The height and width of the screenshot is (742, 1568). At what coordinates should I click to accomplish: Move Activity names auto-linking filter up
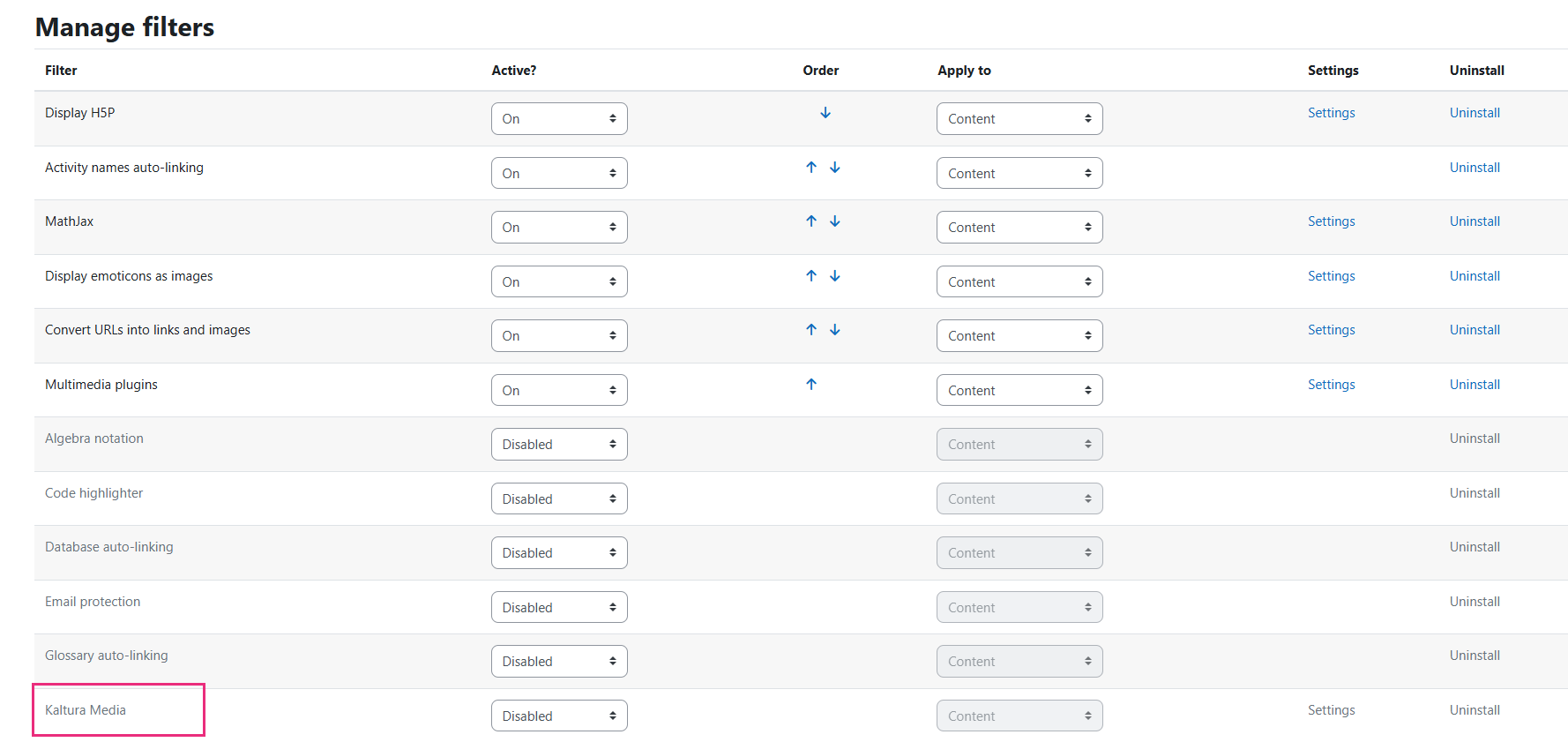click(x=811, y=168)
